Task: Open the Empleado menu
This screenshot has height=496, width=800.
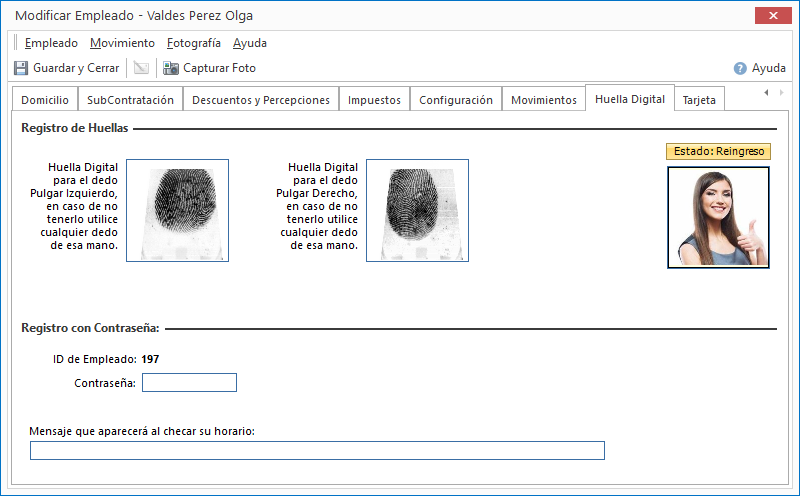Action: coord(51,43)
